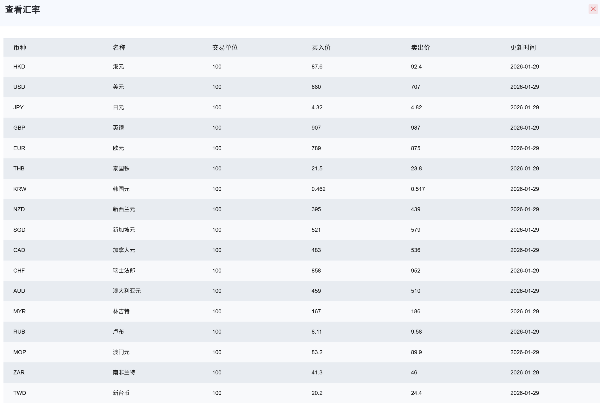Viewport: 600px width, 404px height.
Task: Select the AUD currency code cell
Action: 19,291
